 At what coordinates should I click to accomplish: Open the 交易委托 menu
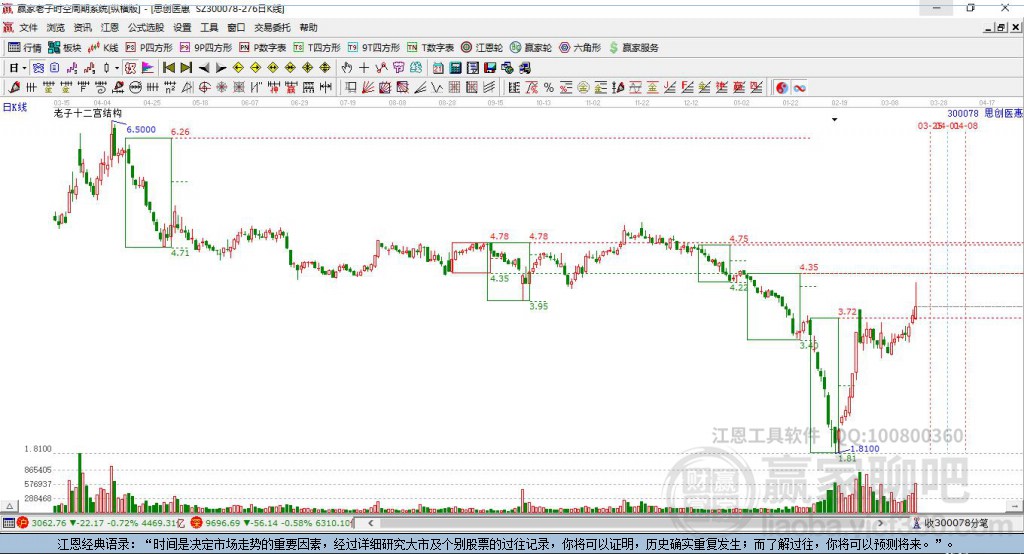coord(272,27)
